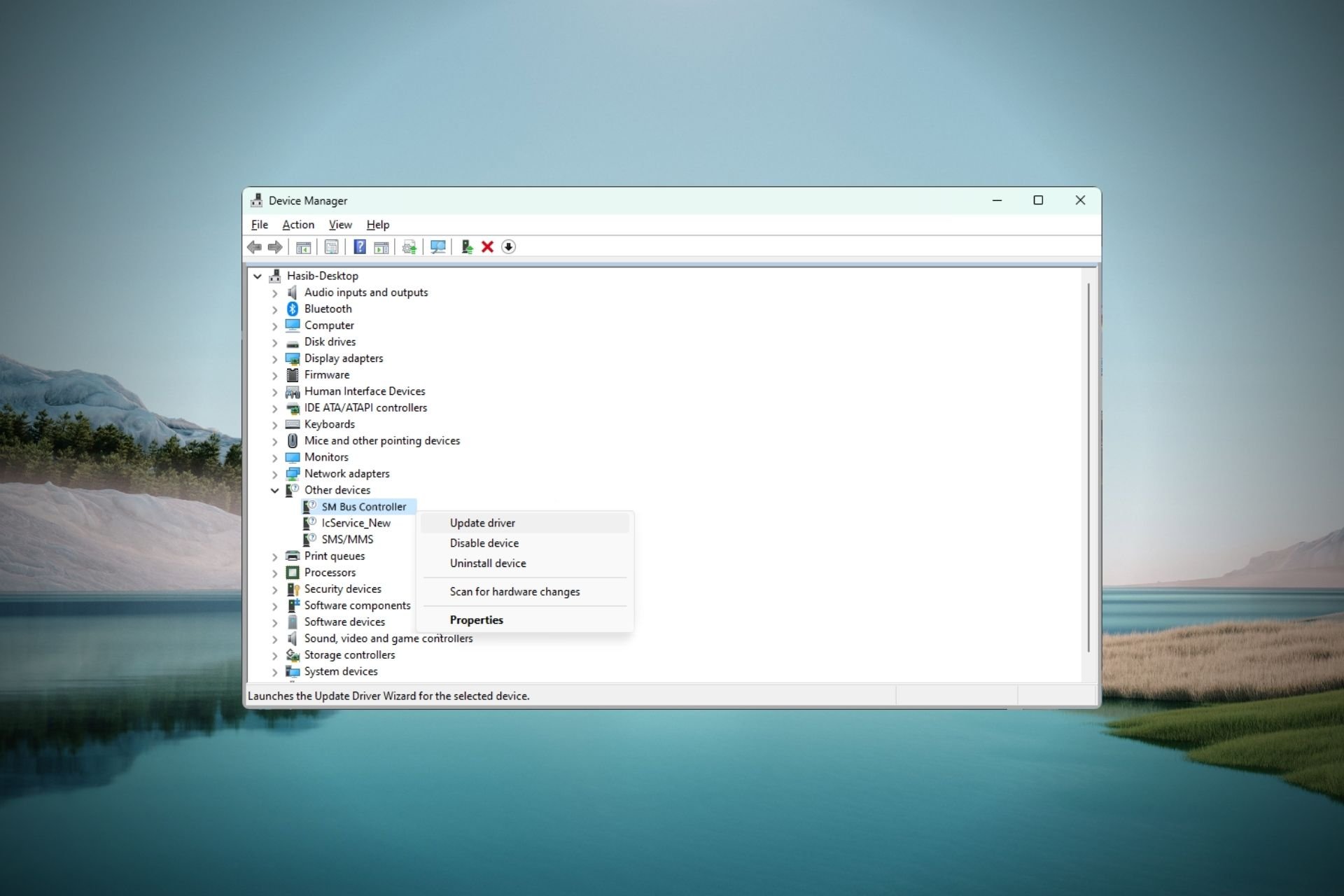Screen dimensions: 1344x896
Task: Choose Disable device from the context menu
Action: tap(525, 543)
